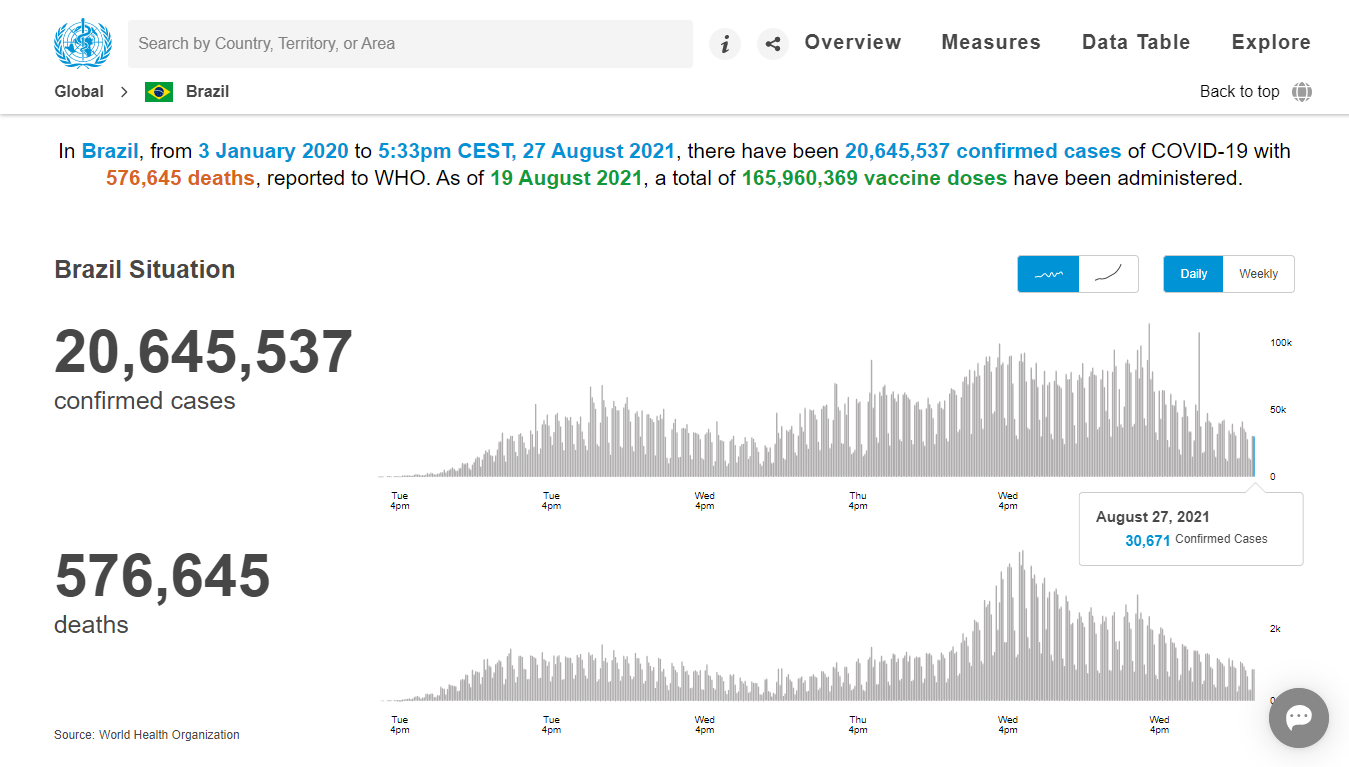Go to the Data Table section
This screenshot has width=1349, height=767.
1136,42
